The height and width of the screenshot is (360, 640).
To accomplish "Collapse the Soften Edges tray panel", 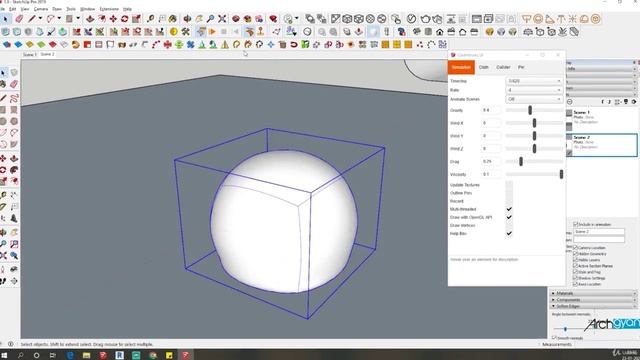I will tap(593, 306).
